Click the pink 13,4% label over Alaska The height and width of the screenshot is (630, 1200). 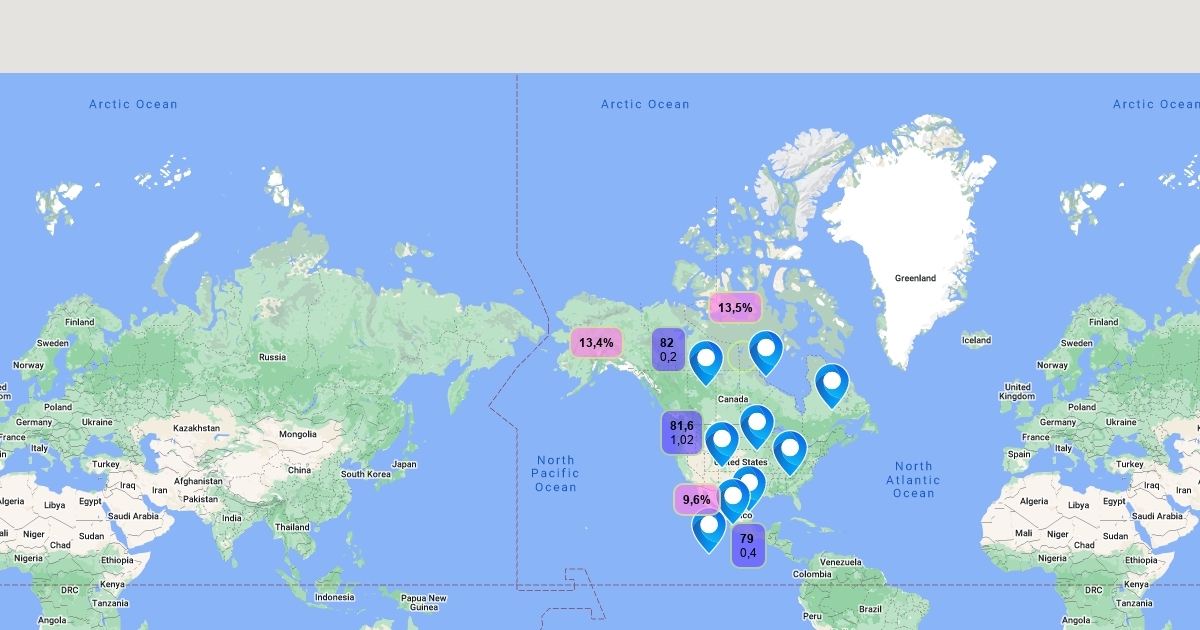(596, 343)
